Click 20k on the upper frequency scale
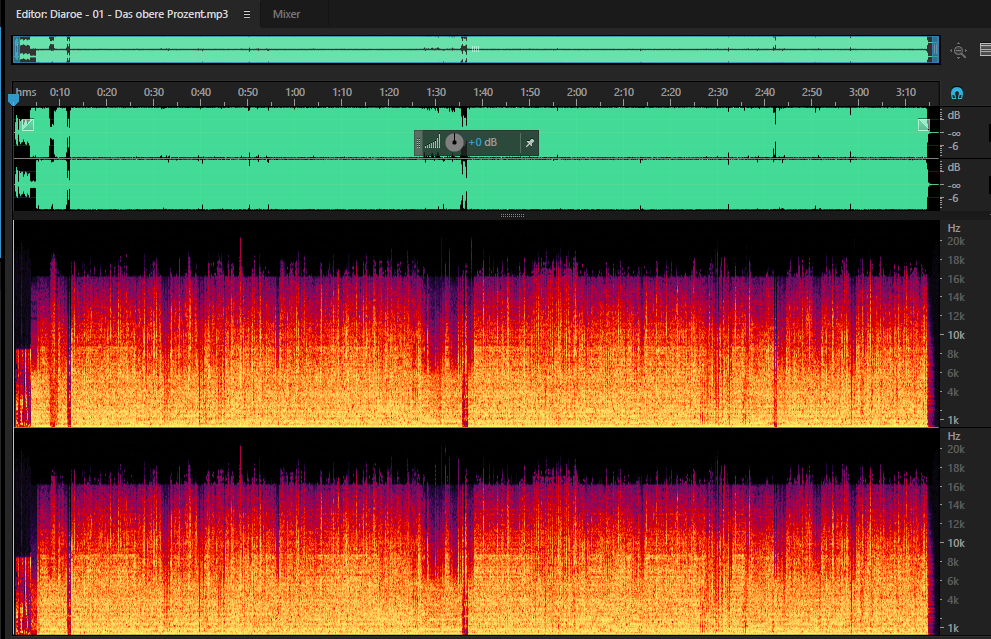The width and height of the screenshot is (991, 639). click(956, 241)
